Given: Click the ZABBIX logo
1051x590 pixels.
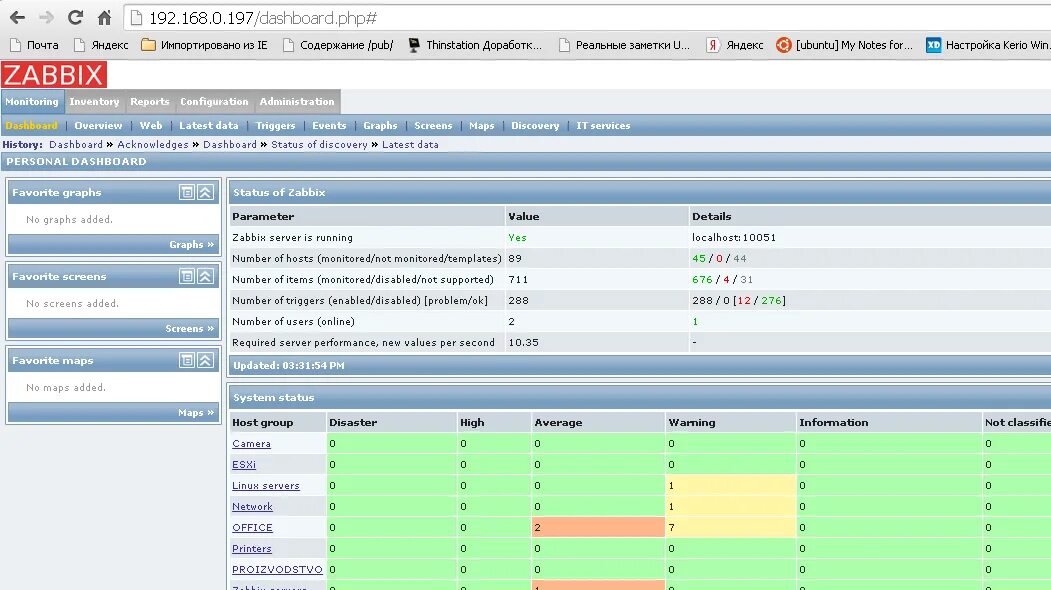Looking at the screenshot, I should click(x=55, y=74).
